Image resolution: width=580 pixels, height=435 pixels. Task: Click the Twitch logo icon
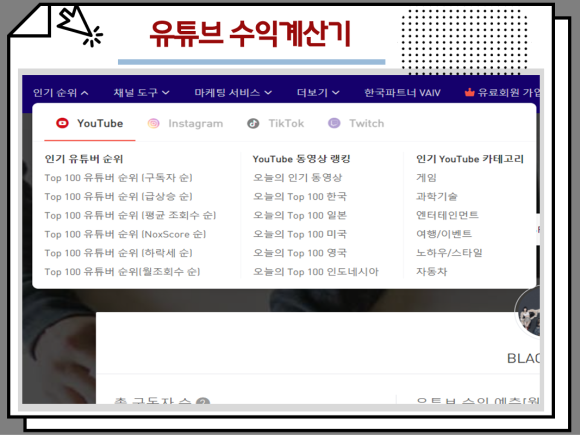(334, 123)
